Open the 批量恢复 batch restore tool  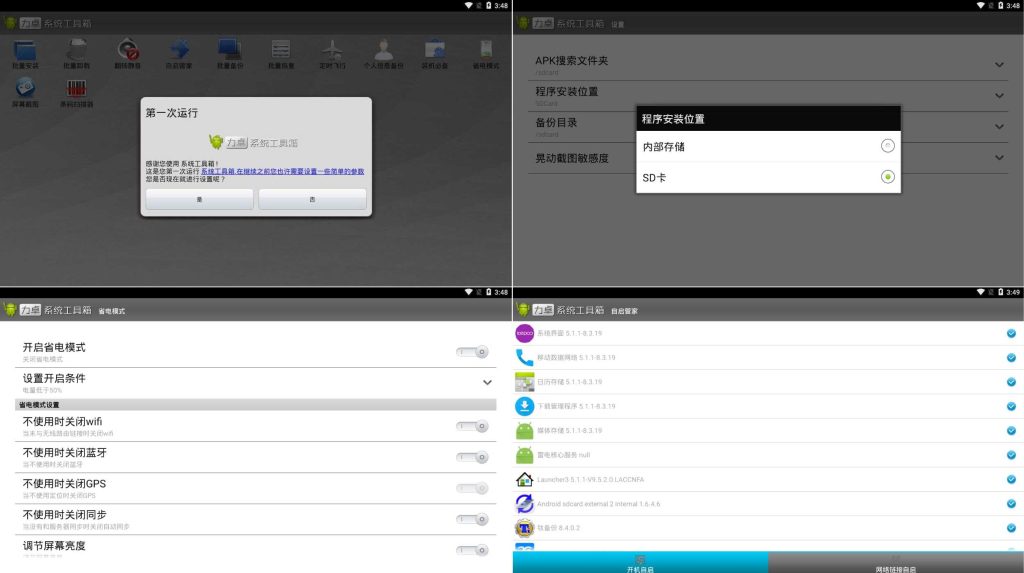(x=281, y=52)
